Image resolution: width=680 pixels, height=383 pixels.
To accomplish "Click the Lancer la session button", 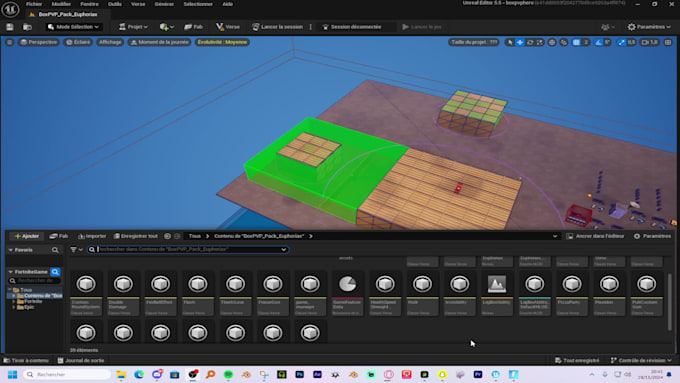I will pos(278,27).
